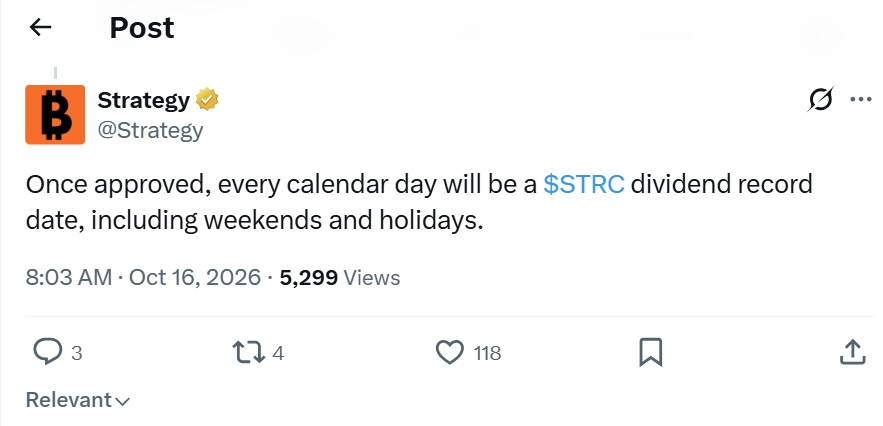
Task: Open the Strategy Bitcoin profile avatar
Action: [55, 114]
